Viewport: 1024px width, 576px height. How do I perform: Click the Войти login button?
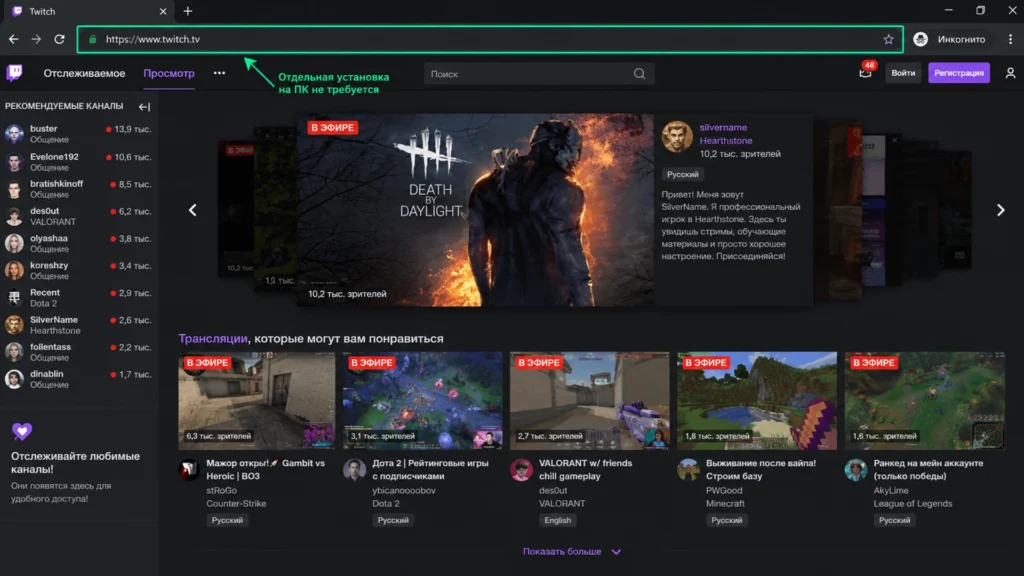click(x=903, y=72)
